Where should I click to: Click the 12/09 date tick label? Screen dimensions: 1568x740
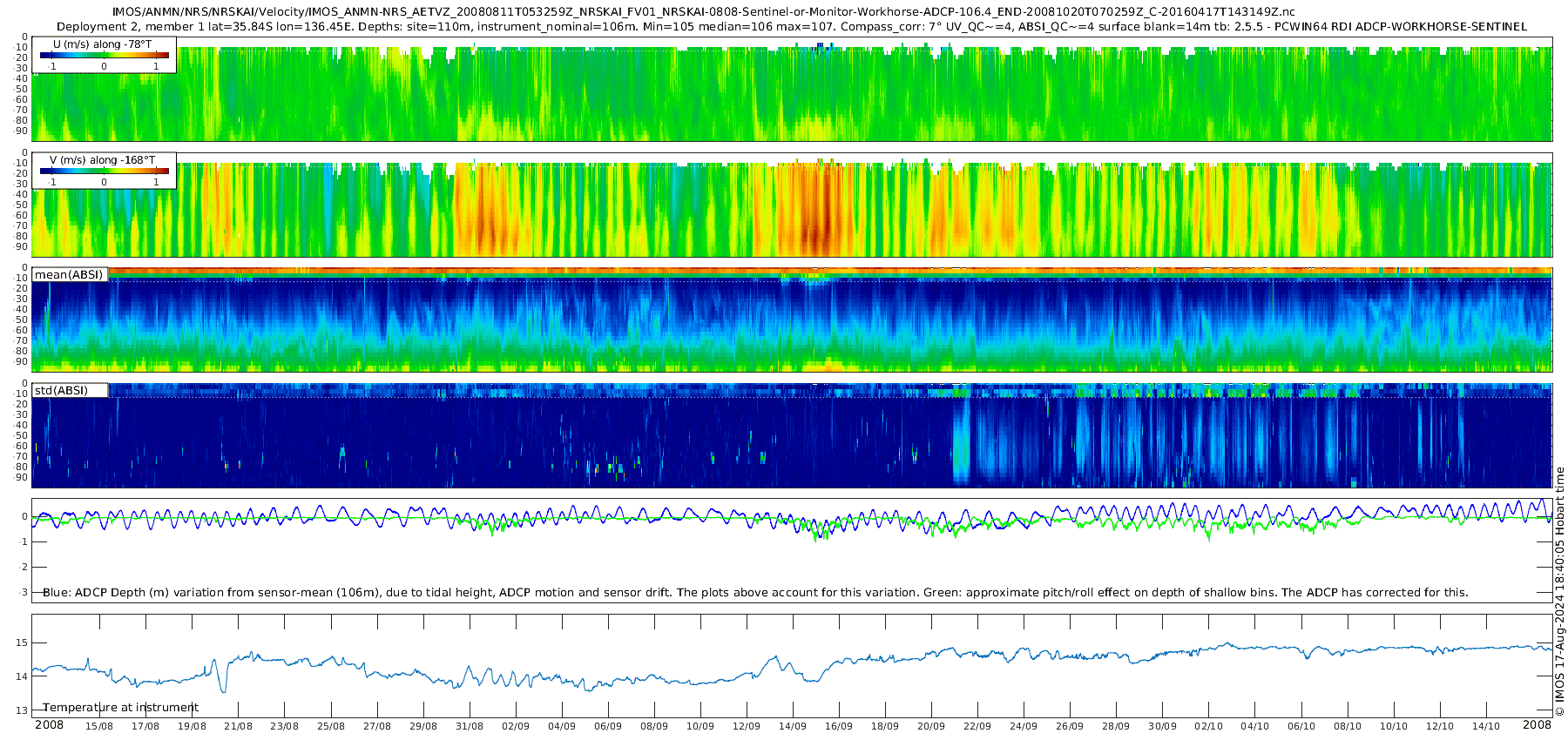(746, 726)
